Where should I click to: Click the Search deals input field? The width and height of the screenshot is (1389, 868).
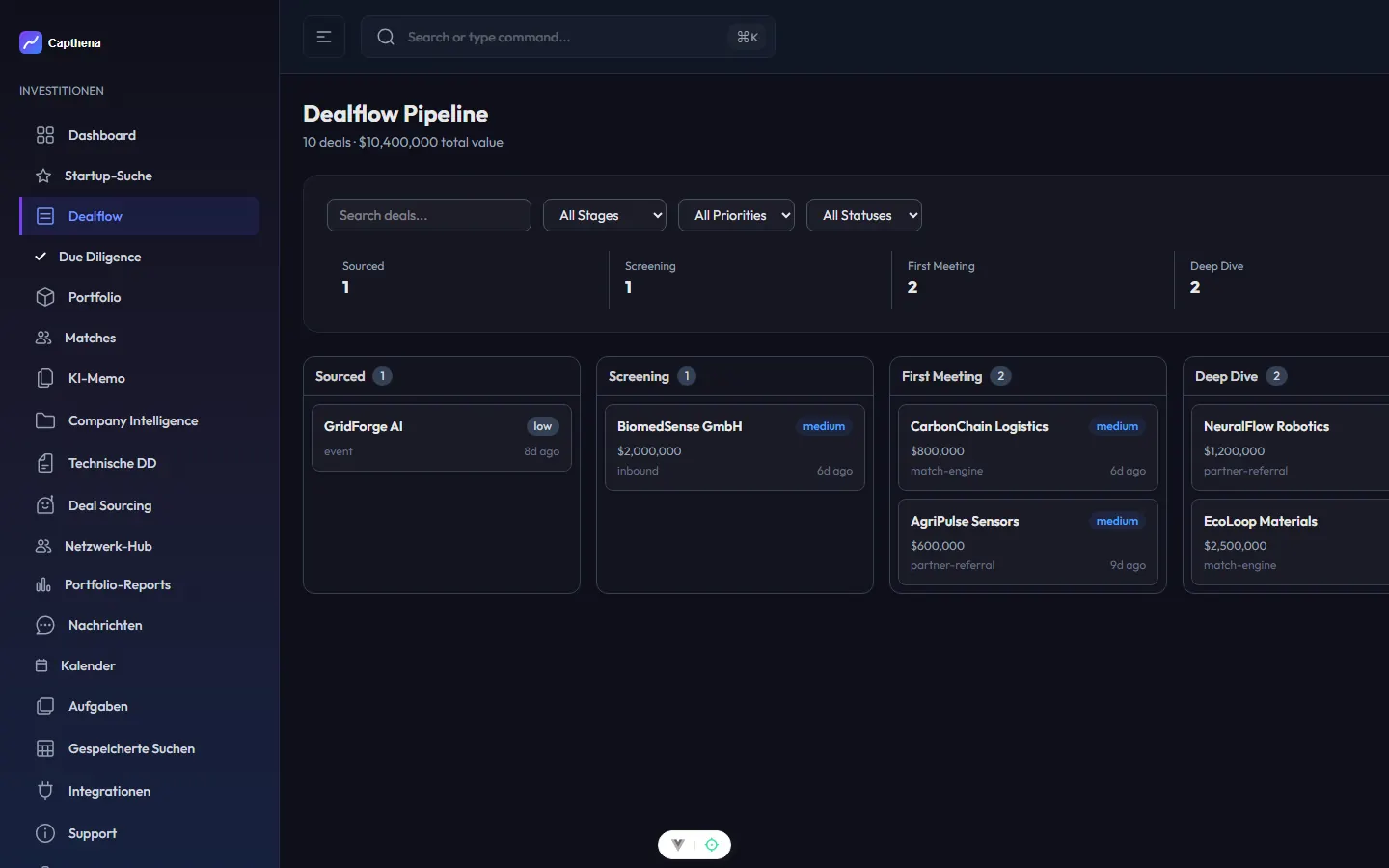coord(429,215)
